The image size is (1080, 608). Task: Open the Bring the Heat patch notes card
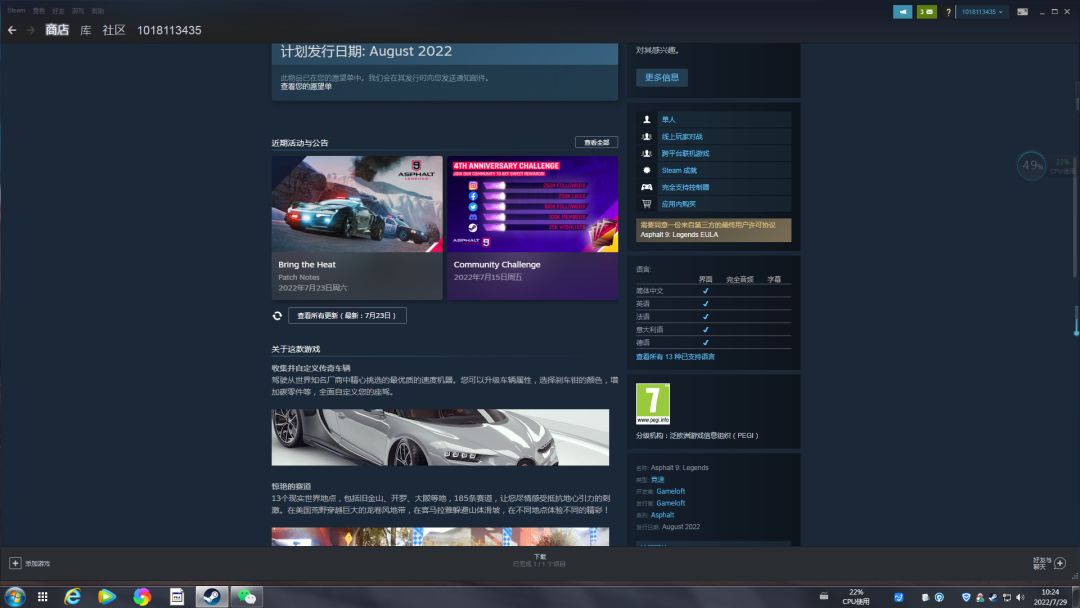coord(357,228)
